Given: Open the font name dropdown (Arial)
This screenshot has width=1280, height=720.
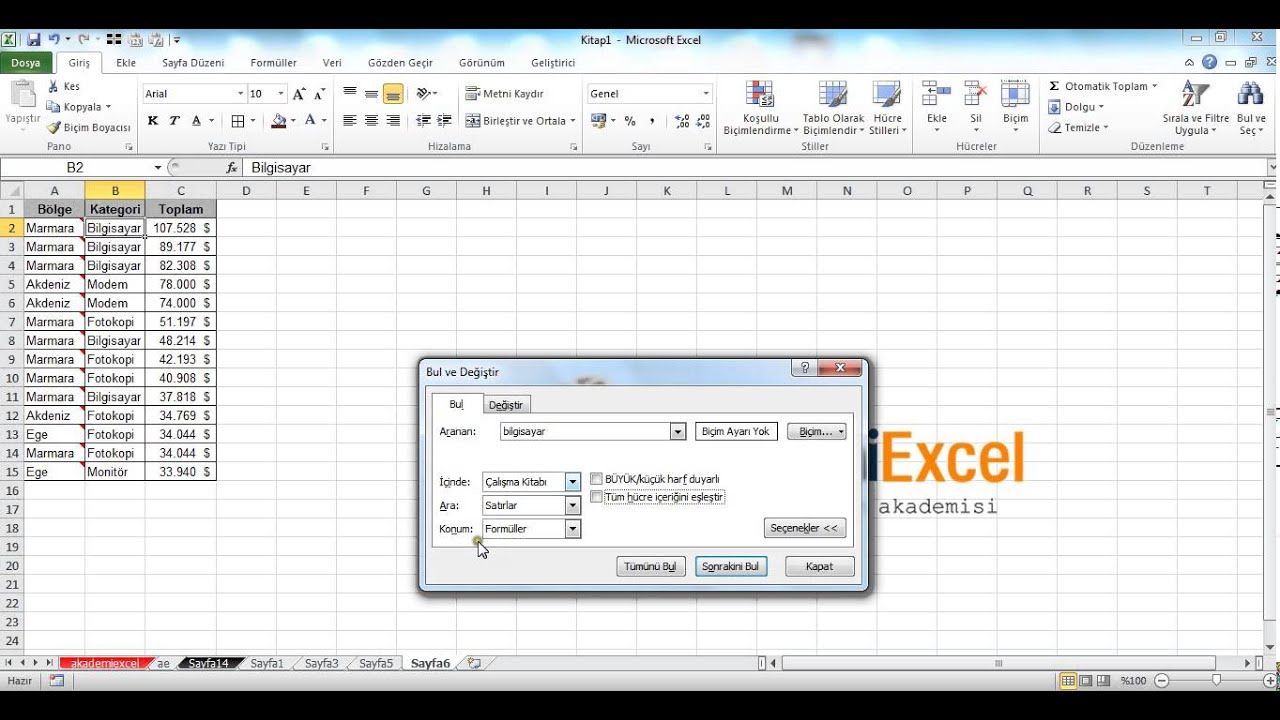Looking at the screenshot, I should tap(241, 94).
